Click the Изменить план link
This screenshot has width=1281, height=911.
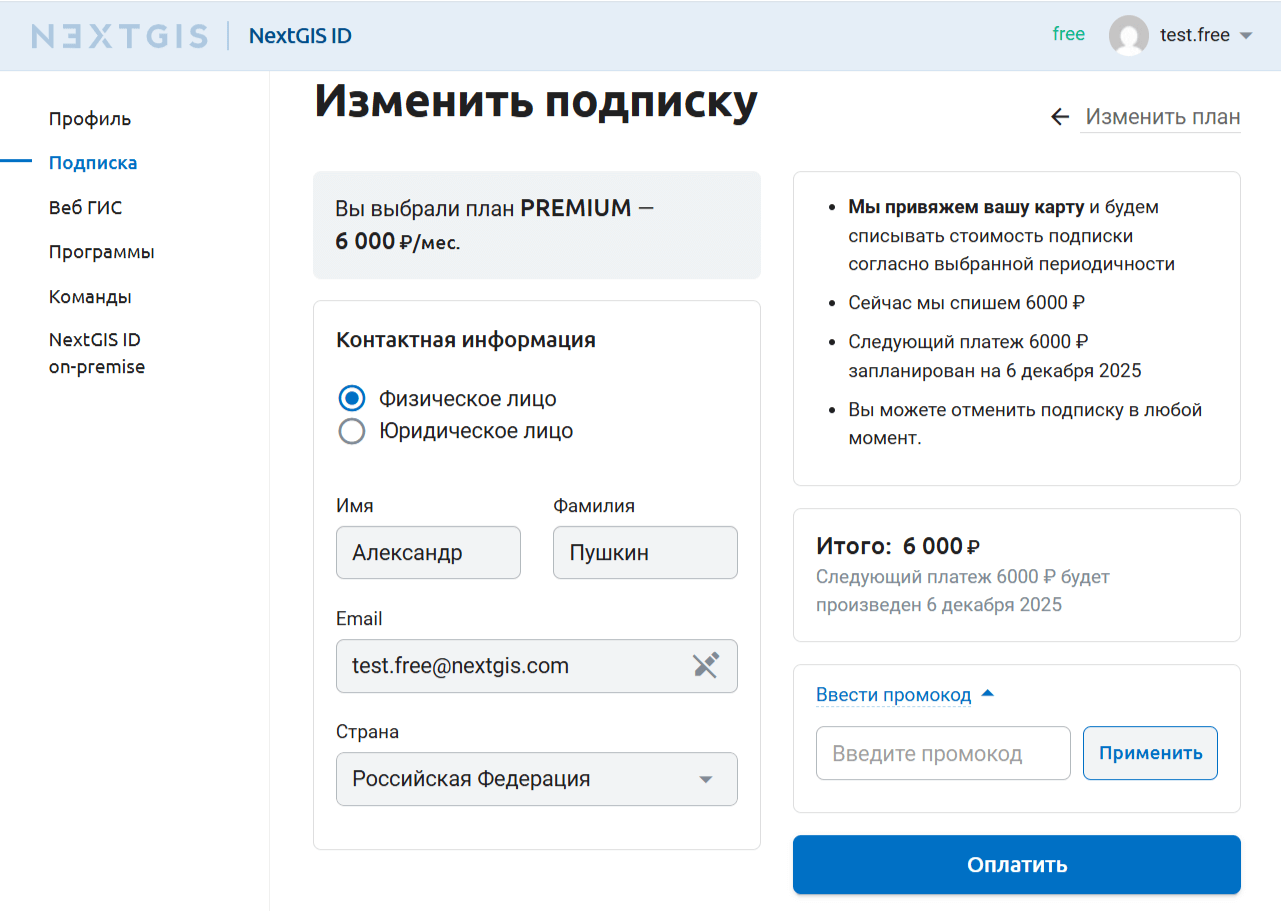pyautogui.click(x=1162, y=117)
